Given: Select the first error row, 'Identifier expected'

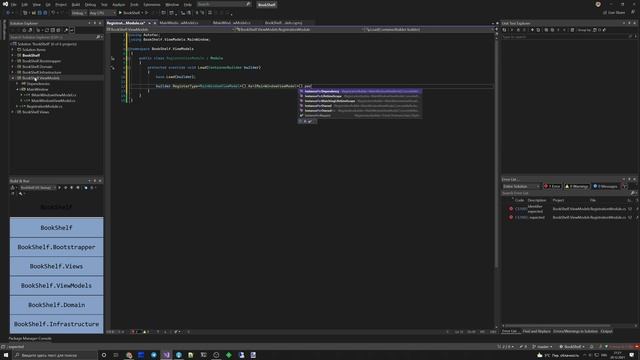Looking at the screenshot, I should [x=569, y=209].
